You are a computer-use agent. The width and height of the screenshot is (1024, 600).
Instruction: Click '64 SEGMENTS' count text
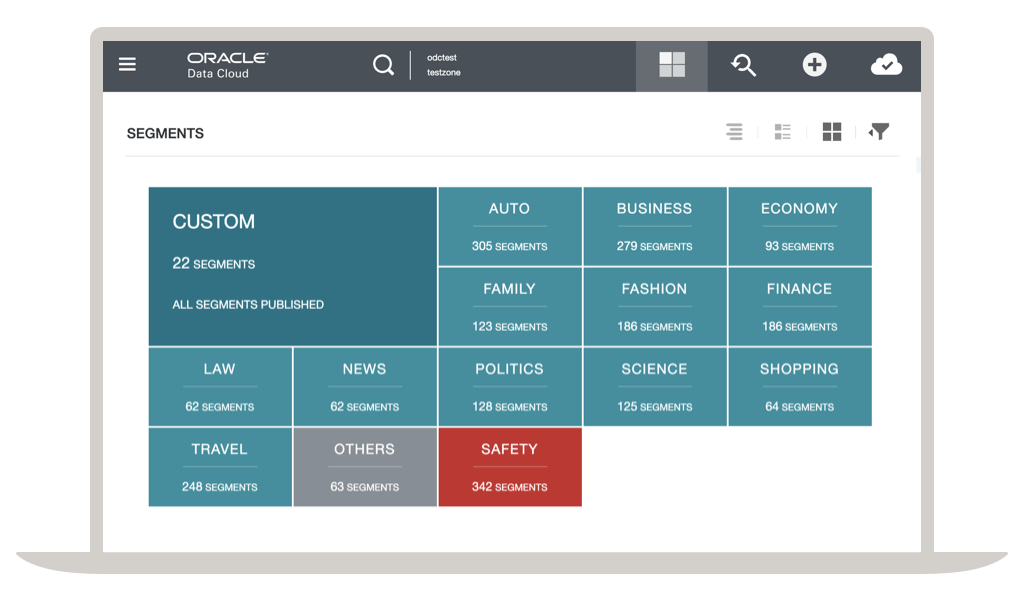click(799, 407)
